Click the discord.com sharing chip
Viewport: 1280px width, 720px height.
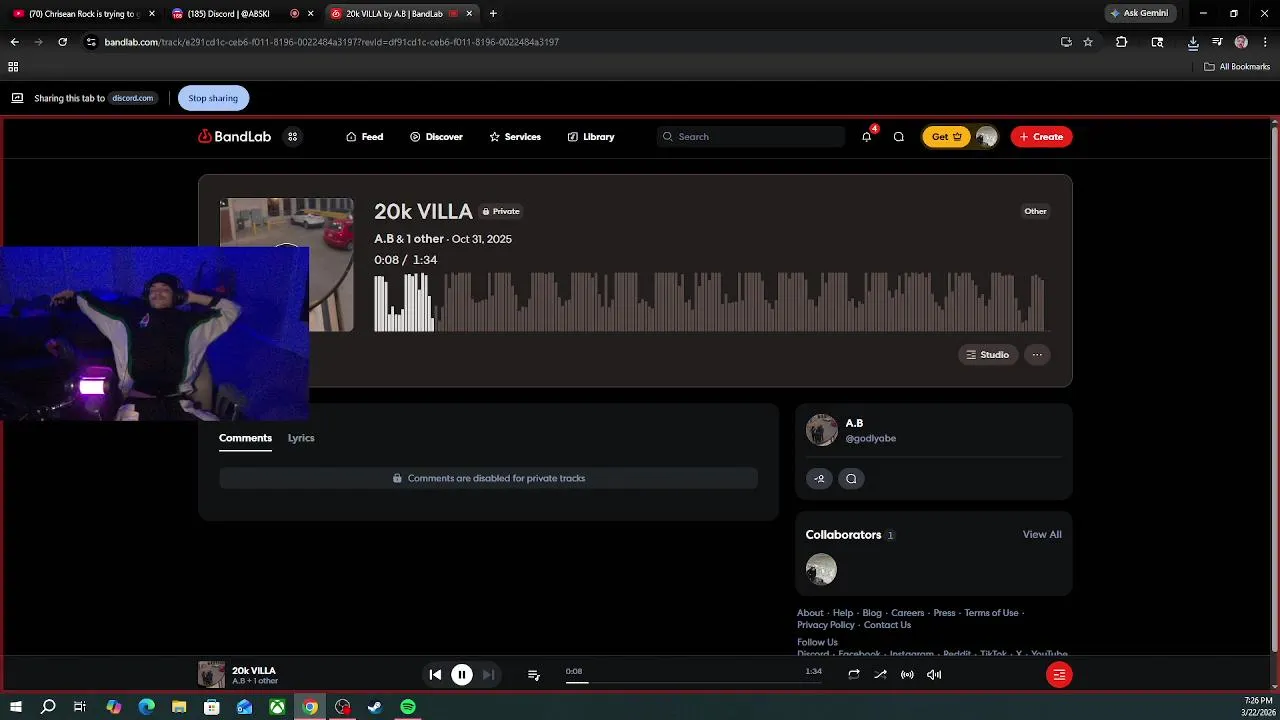pyautogui.click(x=132, y=98)
